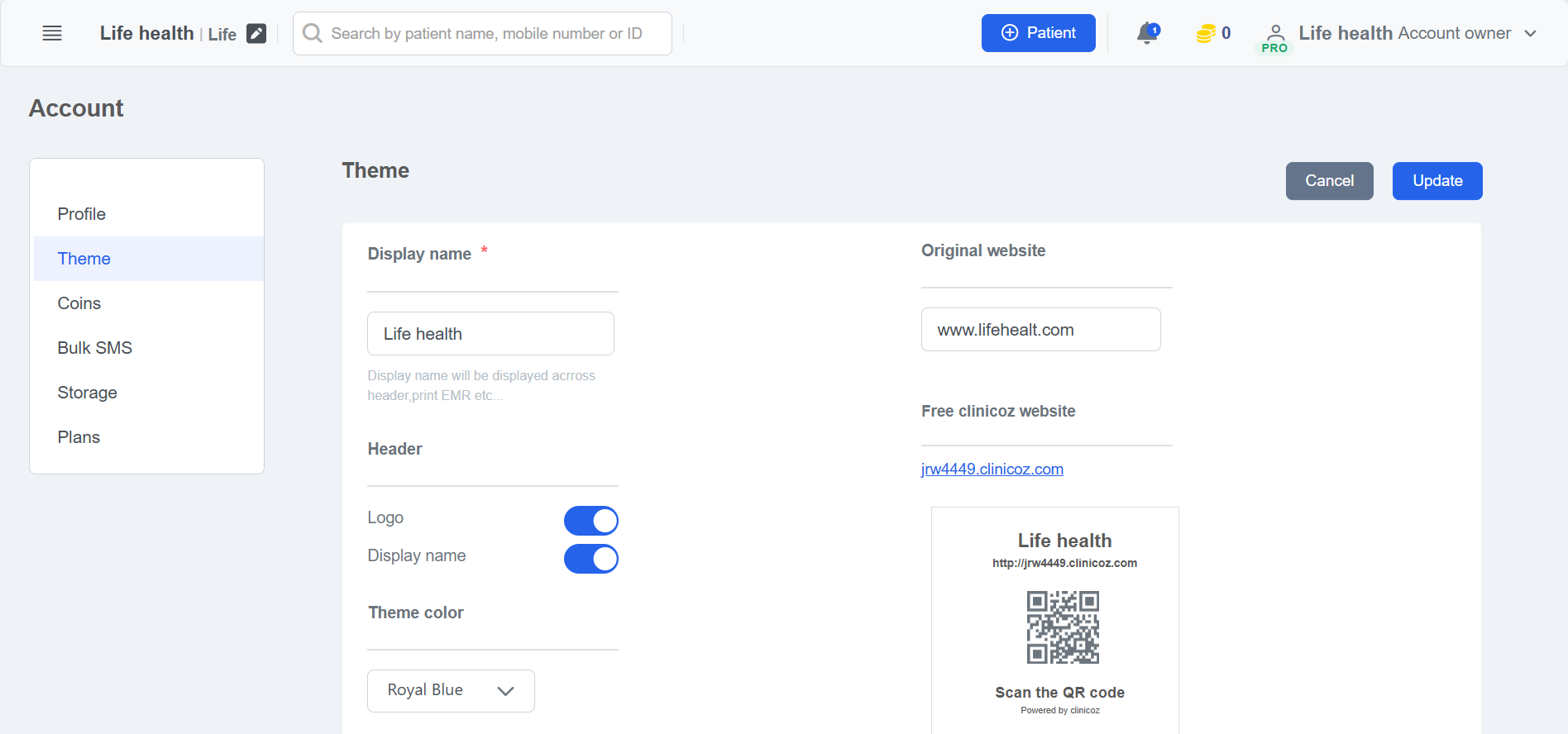Open the Royal Blue theme color dropdown
The width and height of the screenshot is (1568, 734).
pyautogui.click(x=451, y=690)
